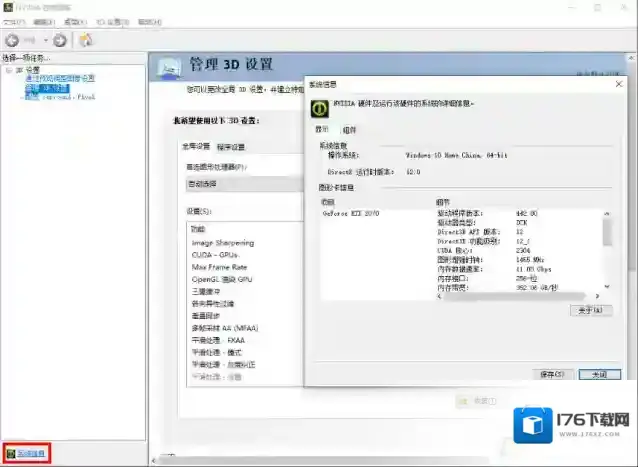Click the 驱动程序版本 detail row
This screenshot has height=467, width=638.
point(487,213)
